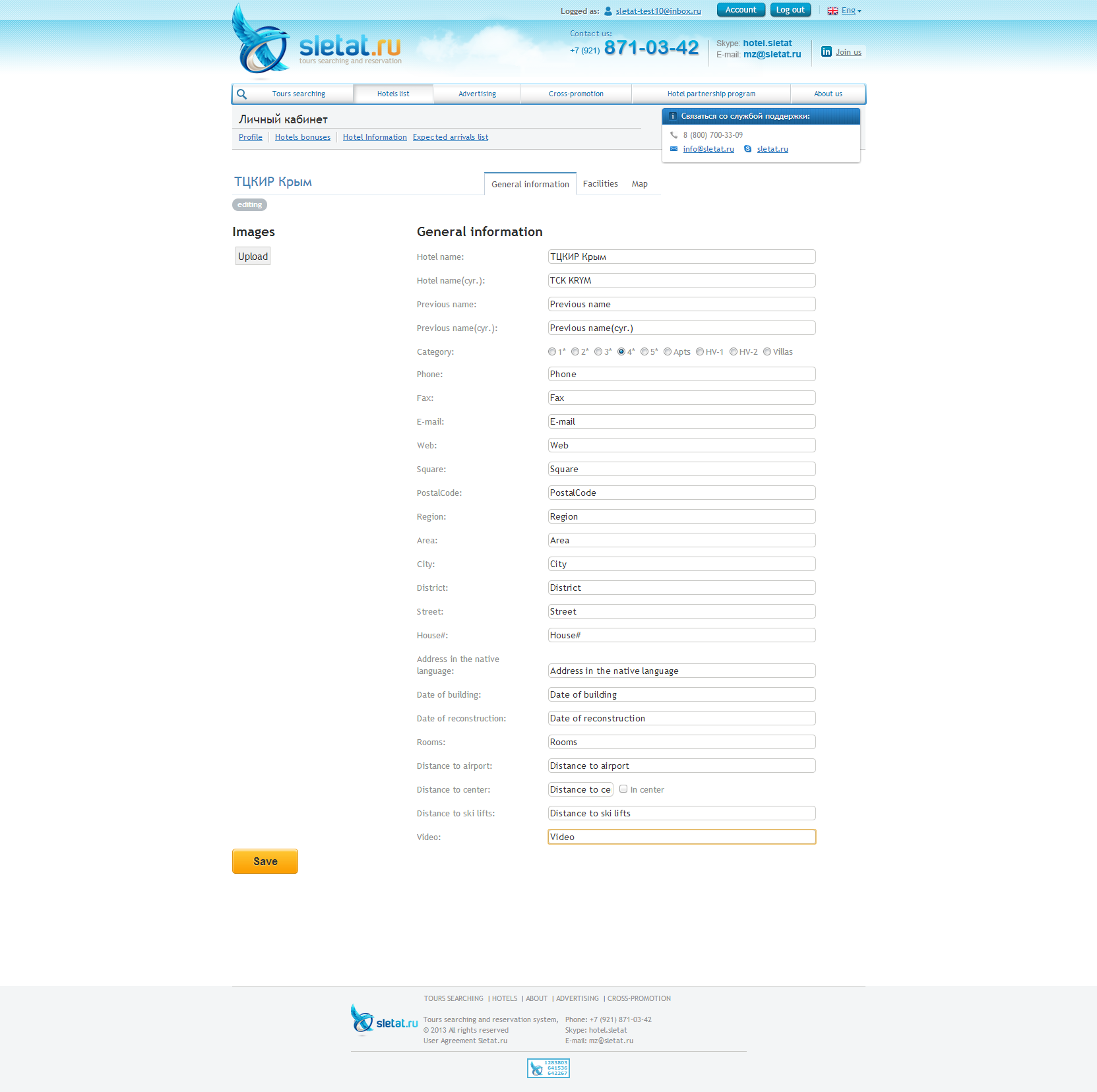Focus the Phone input field
Screen dimensions: 1097x1092
681,375
